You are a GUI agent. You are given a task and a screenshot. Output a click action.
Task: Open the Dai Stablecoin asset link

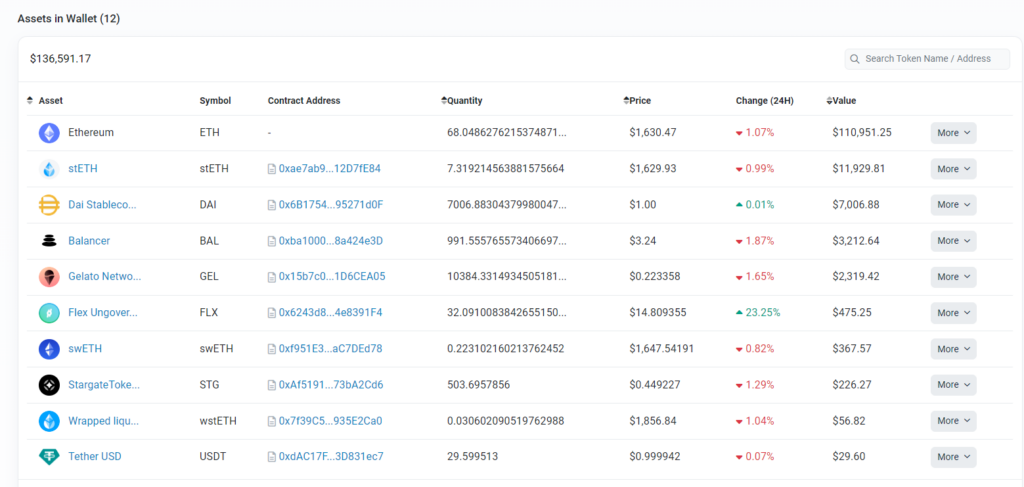103,204
